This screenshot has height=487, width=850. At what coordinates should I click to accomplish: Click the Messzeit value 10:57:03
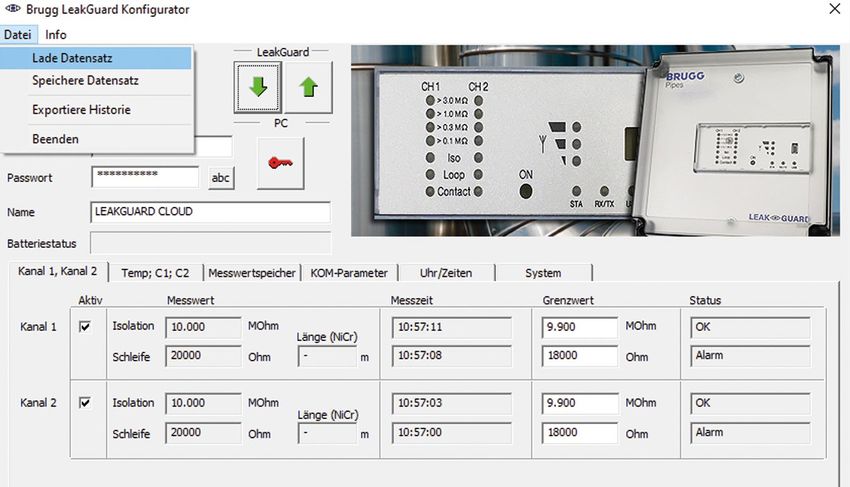[452, 403]
